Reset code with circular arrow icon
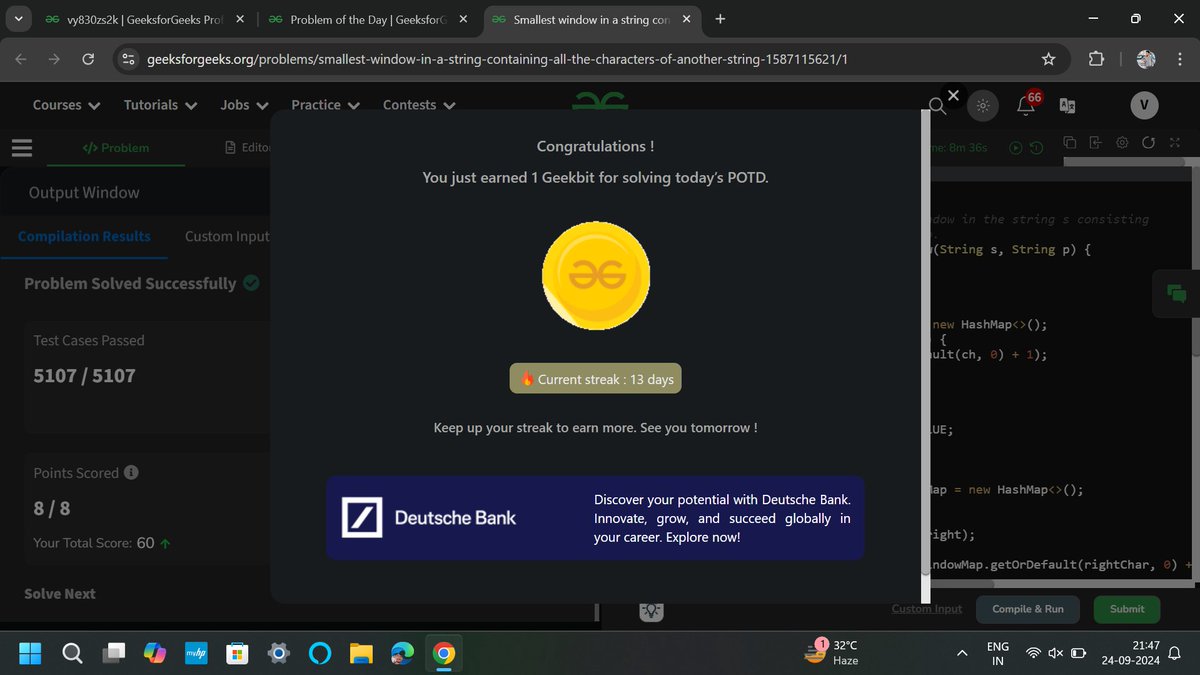 (1148, 143)
